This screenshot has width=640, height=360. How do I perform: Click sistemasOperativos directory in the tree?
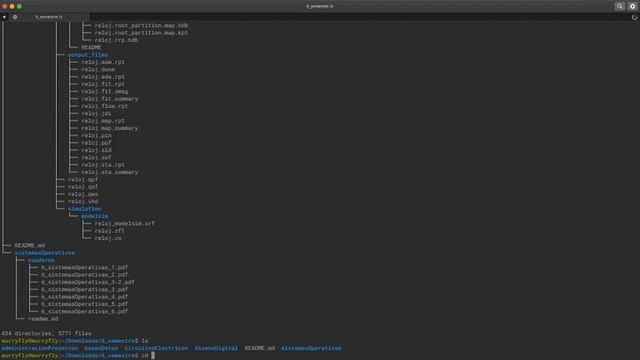[x=44, y=253]
